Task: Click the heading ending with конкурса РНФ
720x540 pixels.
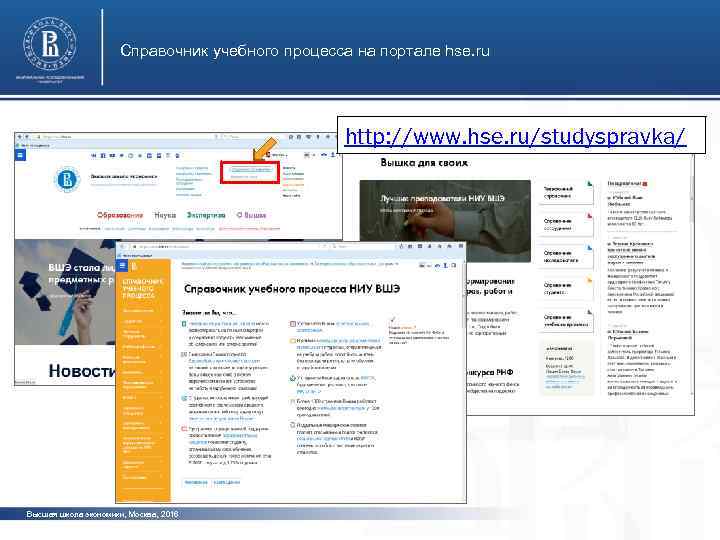Action: 489,372
